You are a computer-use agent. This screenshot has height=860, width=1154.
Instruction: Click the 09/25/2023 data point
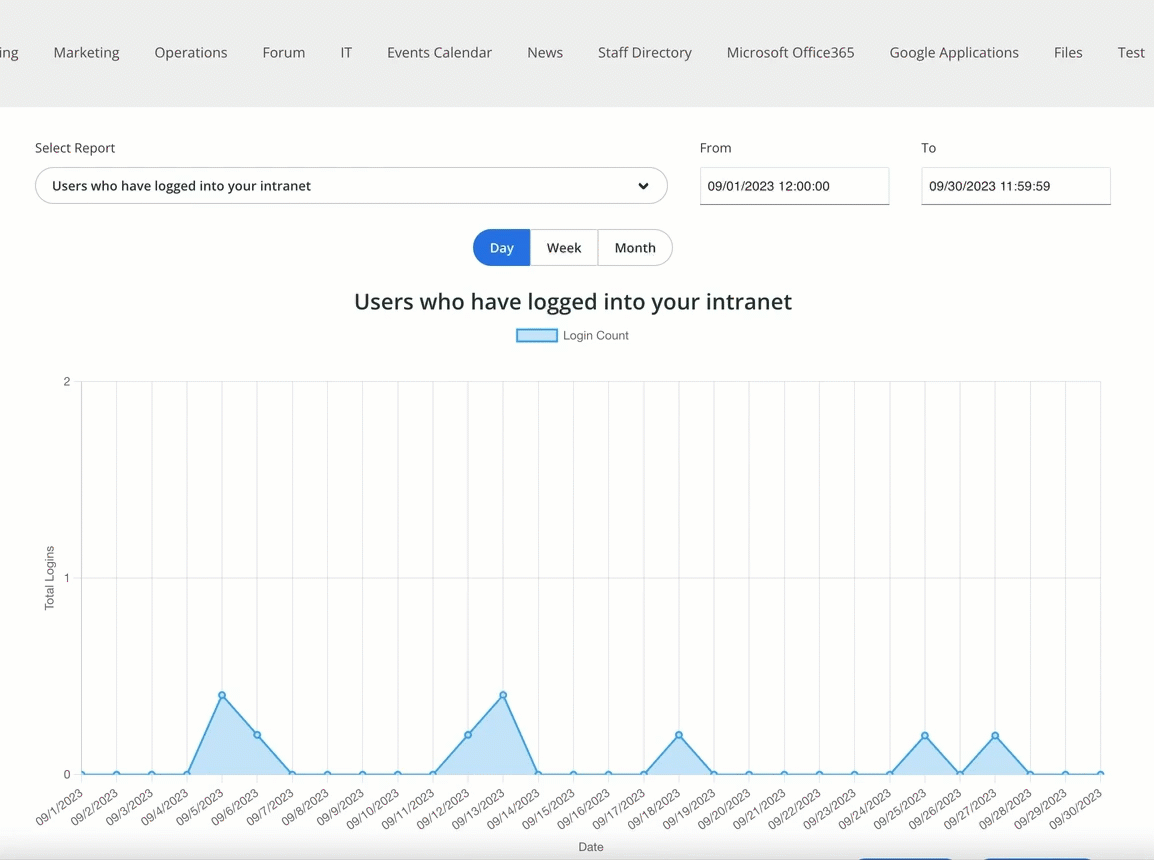[x=925, y=736]
